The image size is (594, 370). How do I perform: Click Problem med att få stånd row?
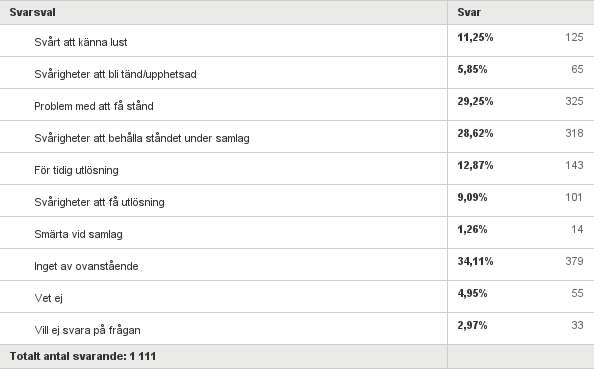pos(297,105)
